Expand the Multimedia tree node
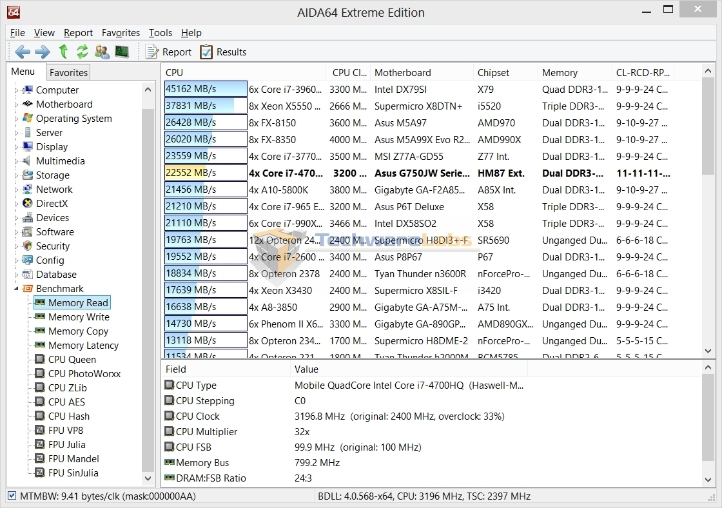Viewport: 722px width, 508px height. pos(16,161)
